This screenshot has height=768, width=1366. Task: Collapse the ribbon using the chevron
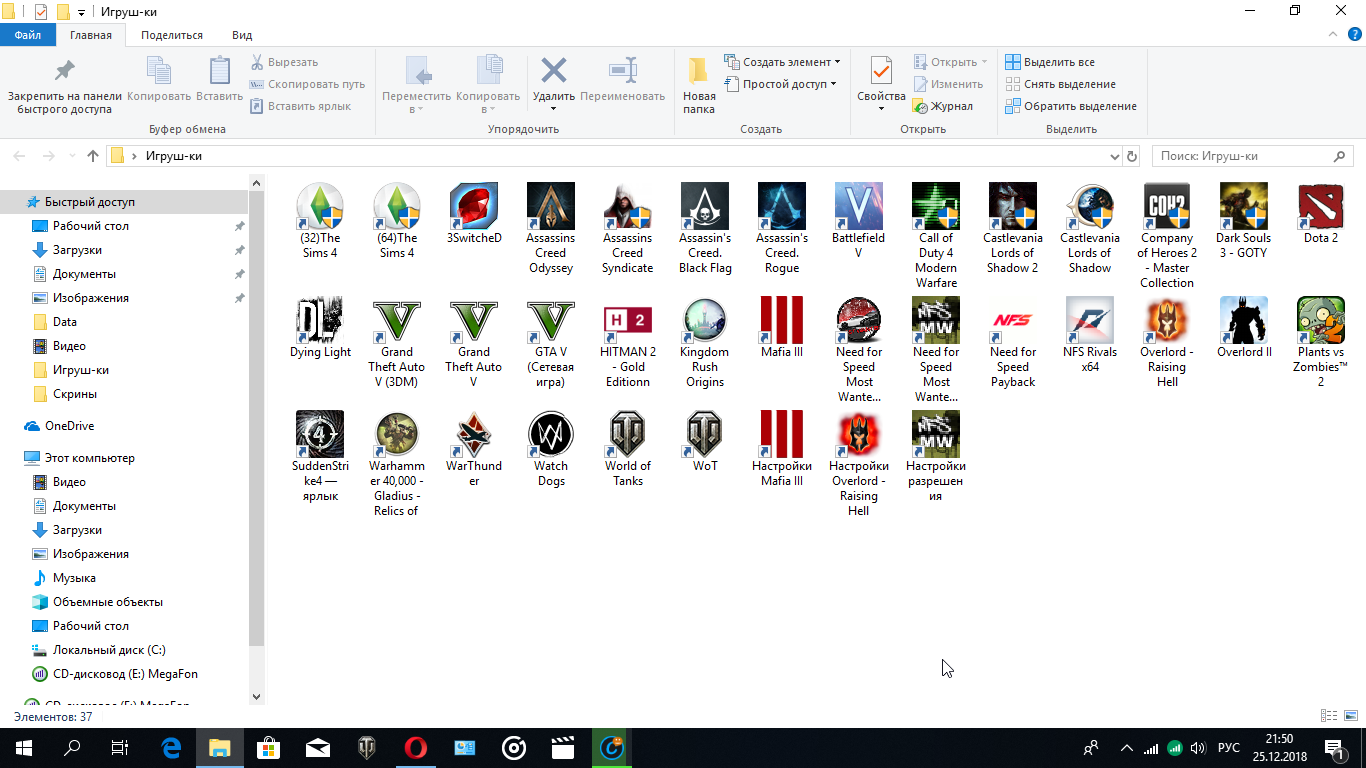coord(1331,34)
